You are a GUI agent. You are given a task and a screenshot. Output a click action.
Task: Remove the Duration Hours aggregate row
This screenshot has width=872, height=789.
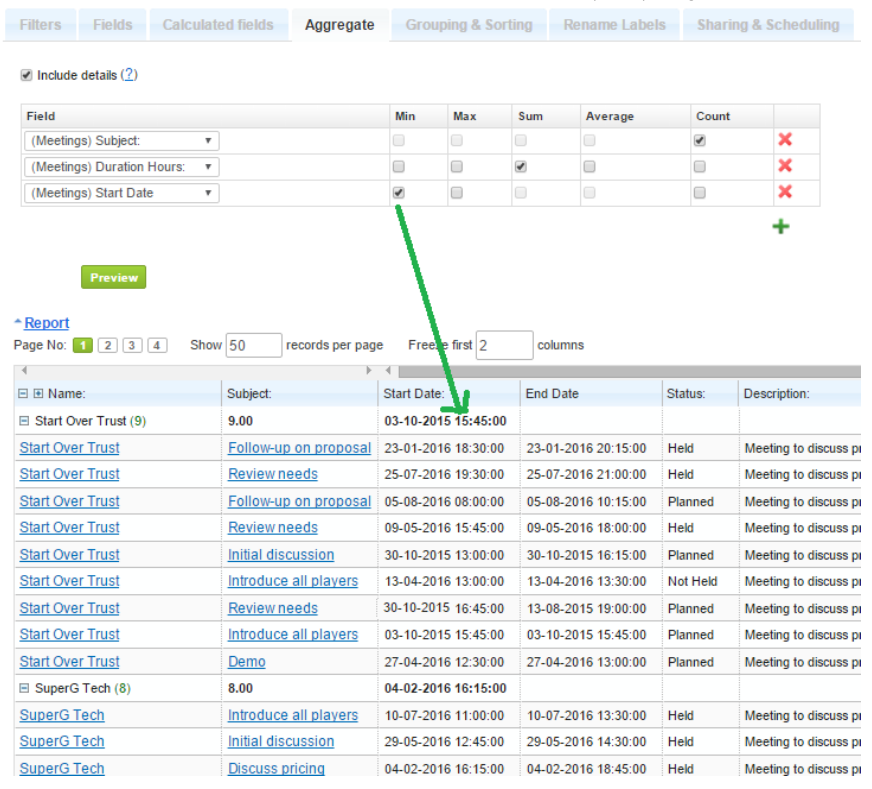(x=785, y=167)
